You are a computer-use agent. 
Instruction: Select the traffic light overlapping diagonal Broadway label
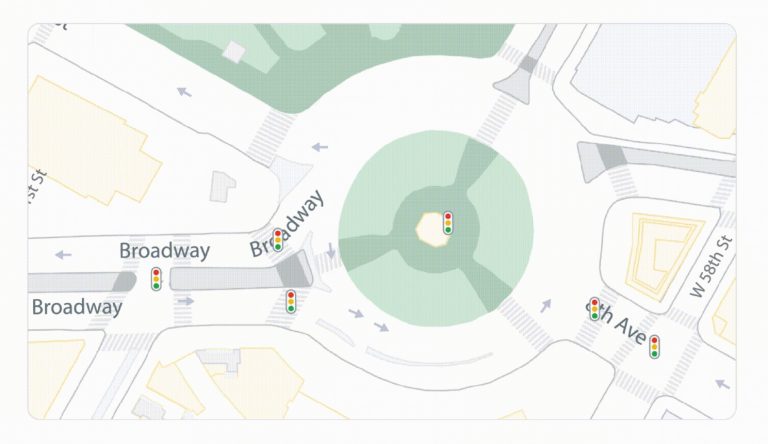click(278, 240)
